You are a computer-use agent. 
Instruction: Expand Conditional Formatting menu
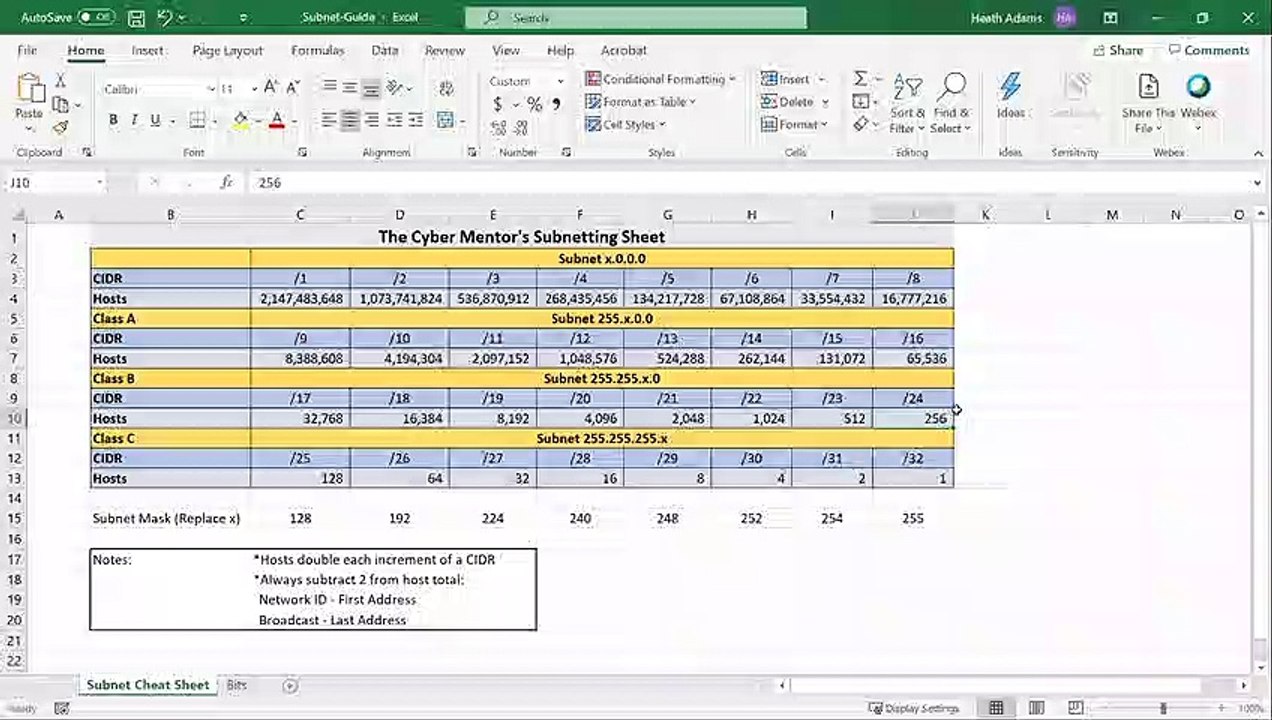click(x=660, y=79)
